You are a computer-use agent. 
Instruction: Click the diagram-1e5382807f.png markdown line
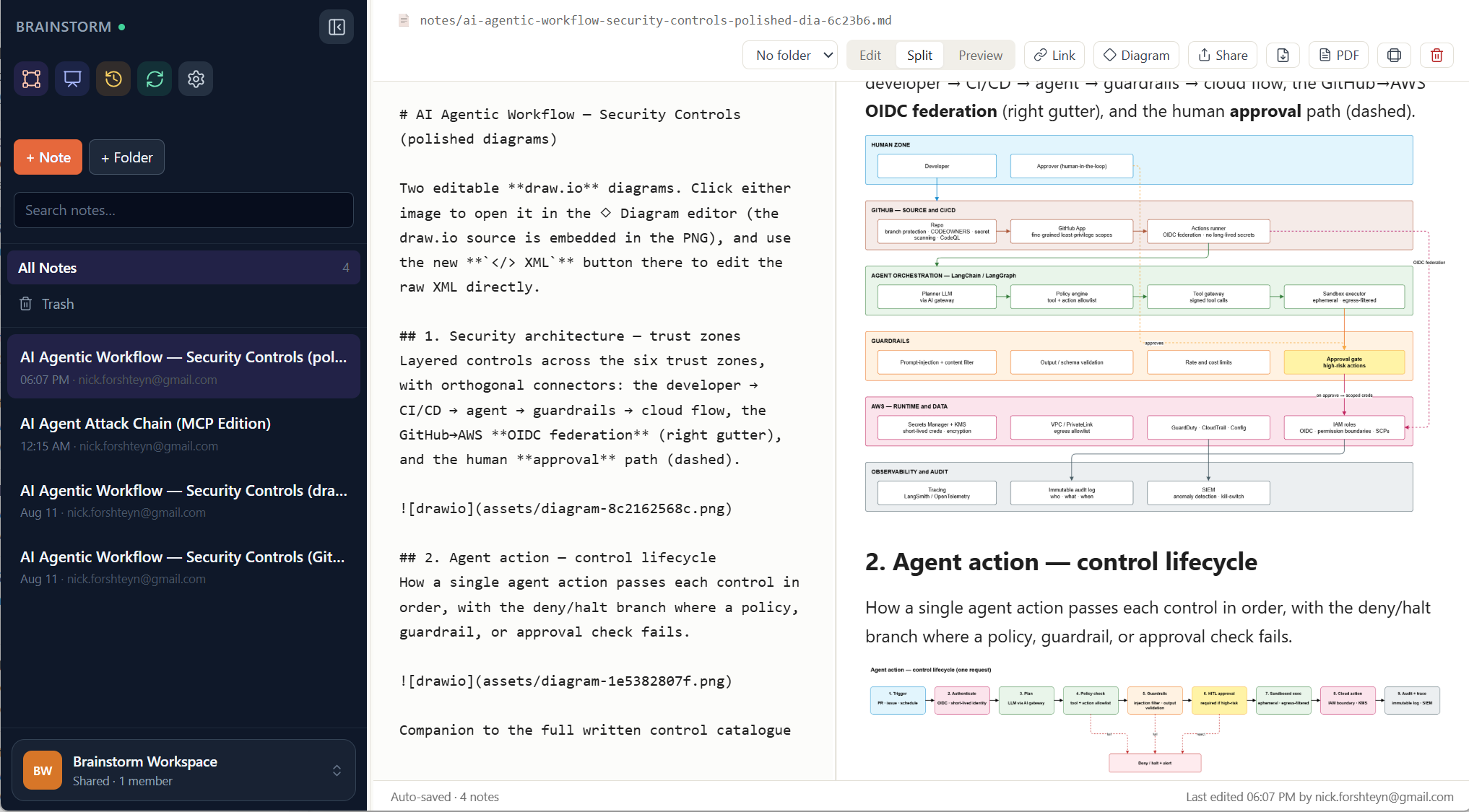point(565,681)
